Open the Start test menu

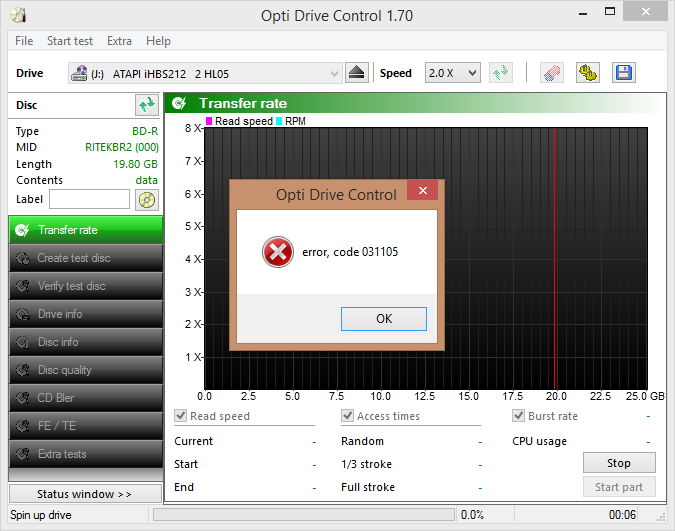pyautogui.click(x=70, y=41)
